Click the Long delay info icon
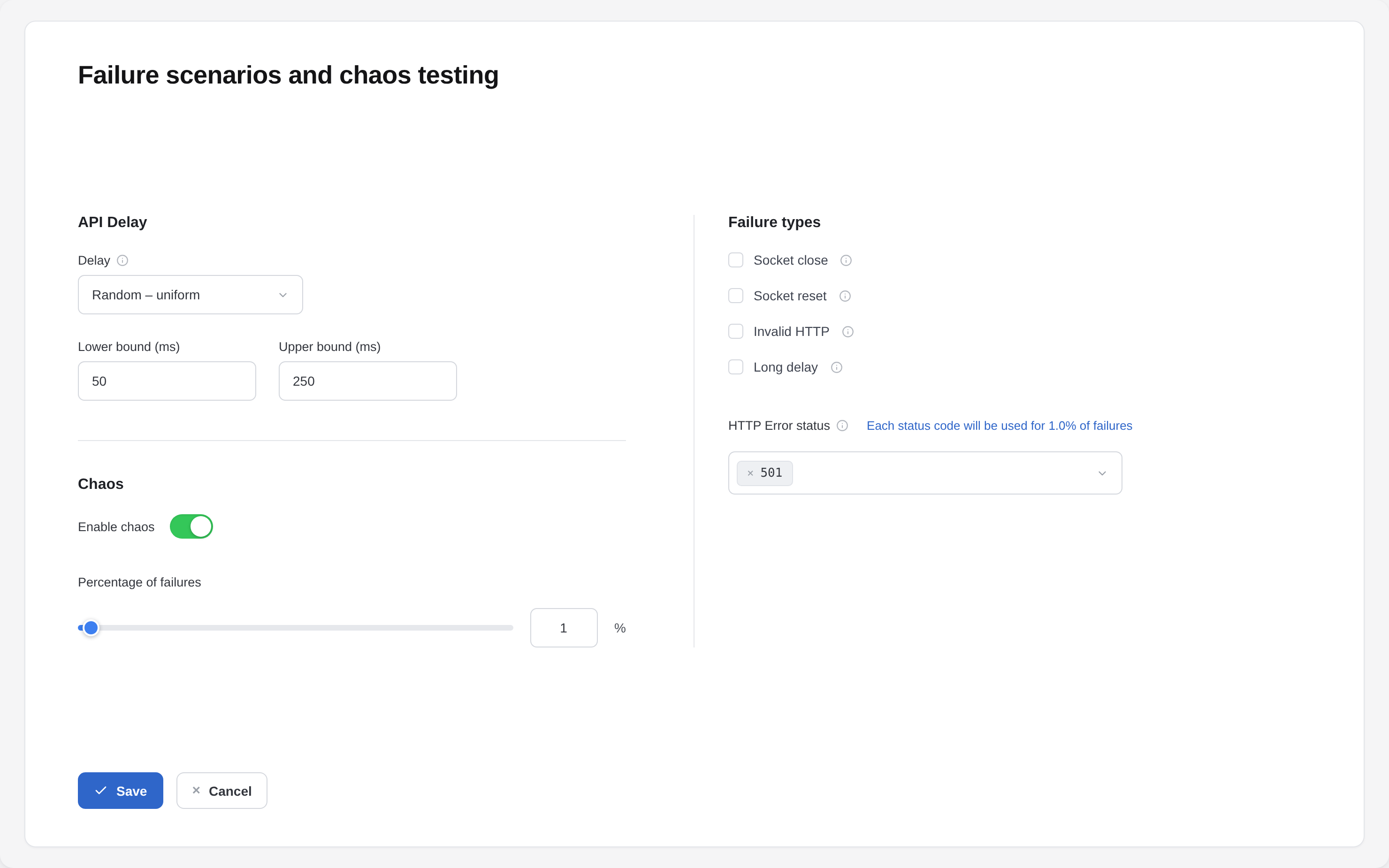The width and height of the screenshot is (1389, 868). point(837,367)
